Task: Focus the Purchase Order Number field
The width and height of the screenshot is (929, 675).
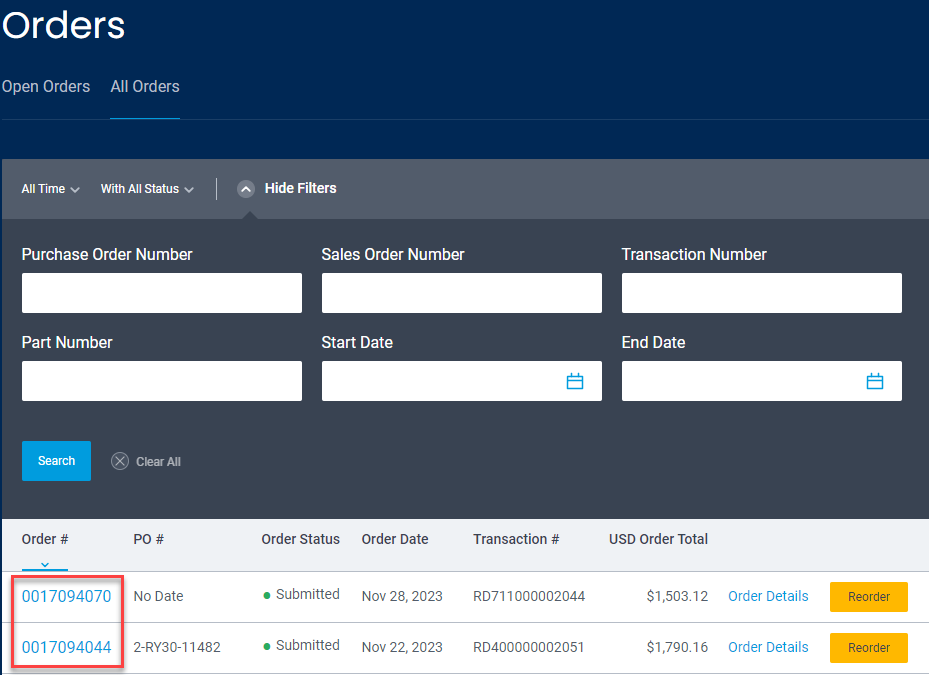Action: click(x=162, y=293)
